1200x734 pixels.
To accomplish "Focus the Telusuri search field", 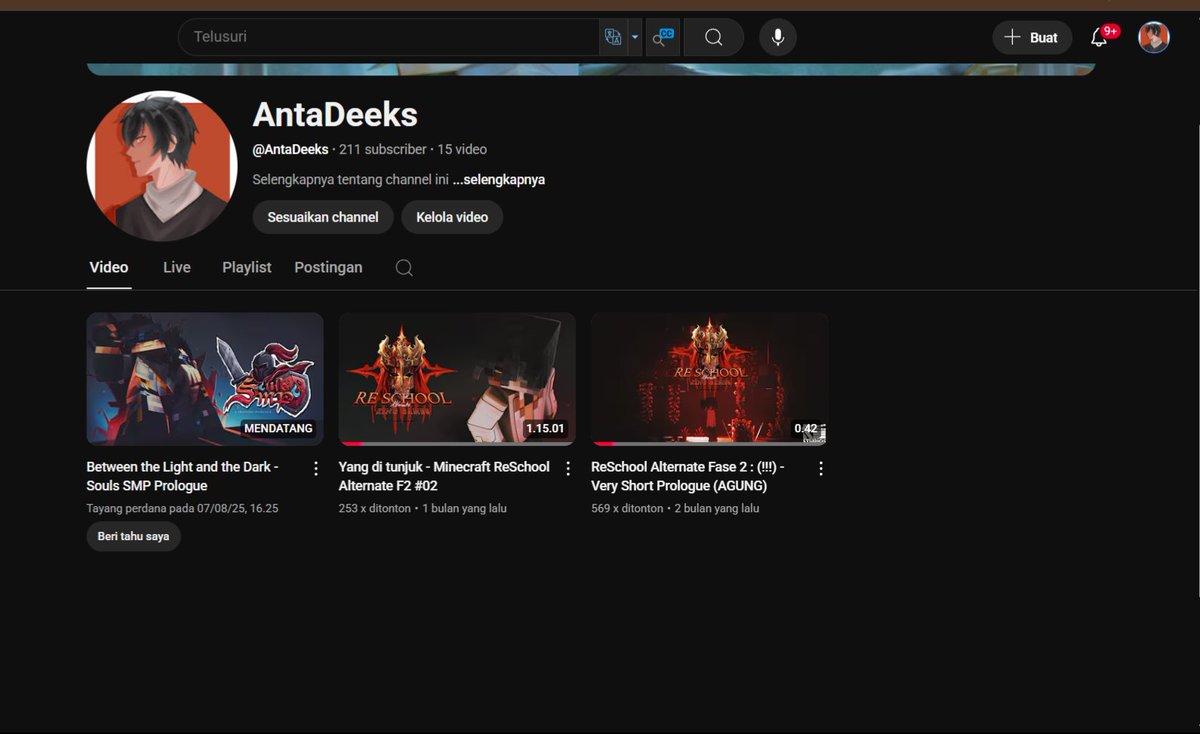I will (x=390, y=37).
